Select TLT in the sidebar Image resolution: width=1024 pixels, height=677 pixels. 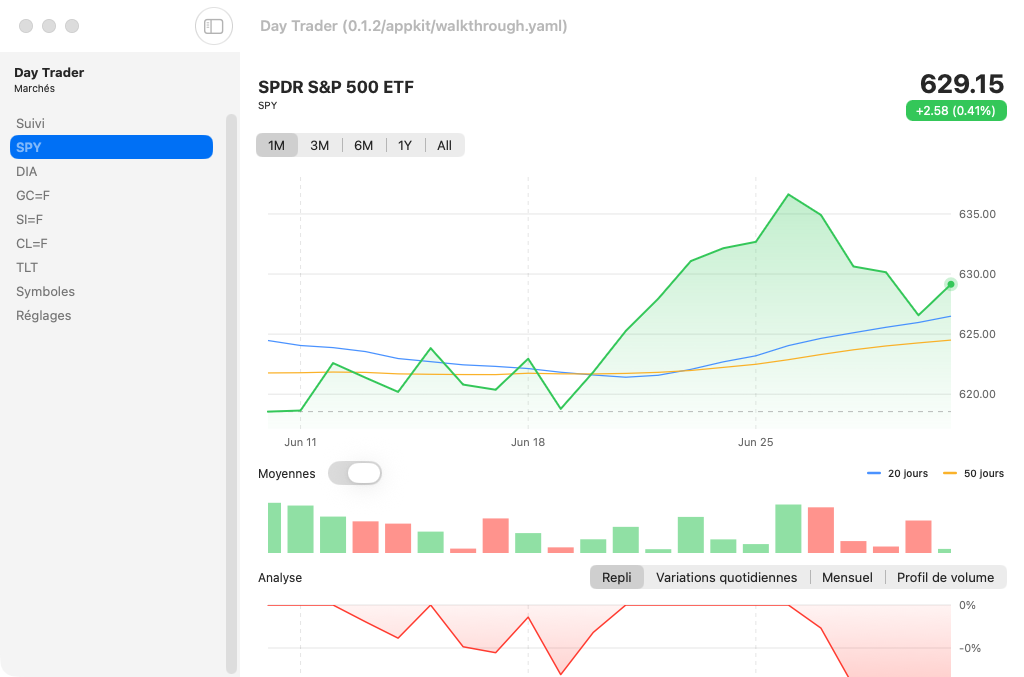pos(111,268)
